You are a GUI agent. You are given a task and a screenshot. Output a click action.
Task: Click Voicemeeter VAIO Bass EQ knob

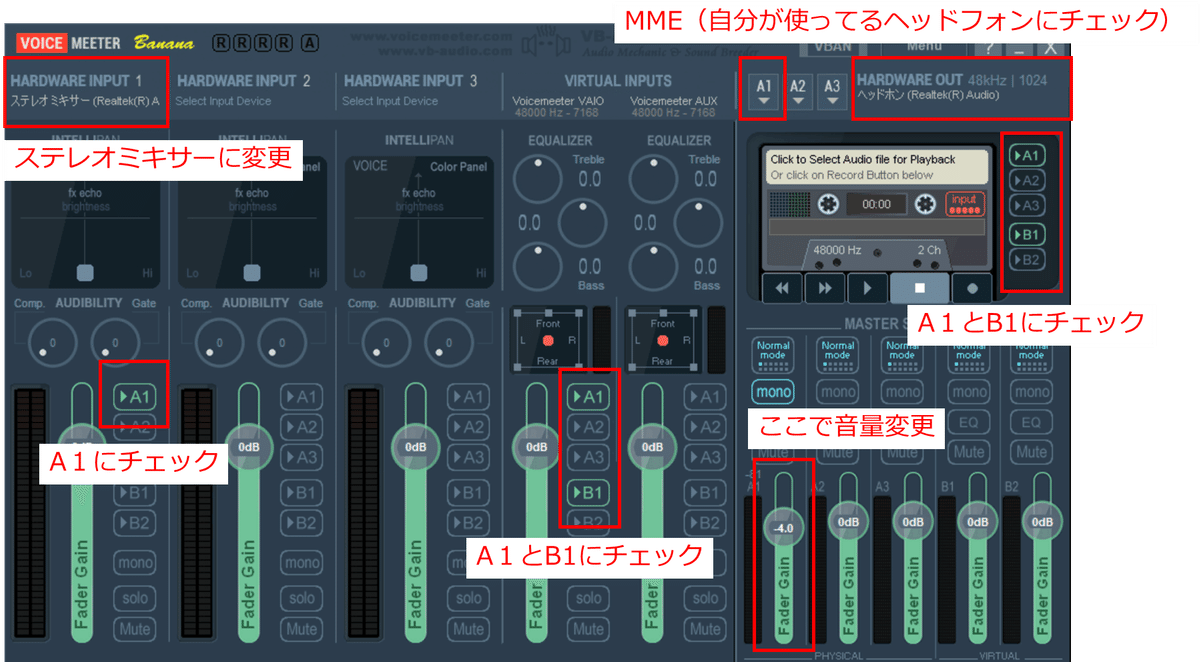pos(538,267)
